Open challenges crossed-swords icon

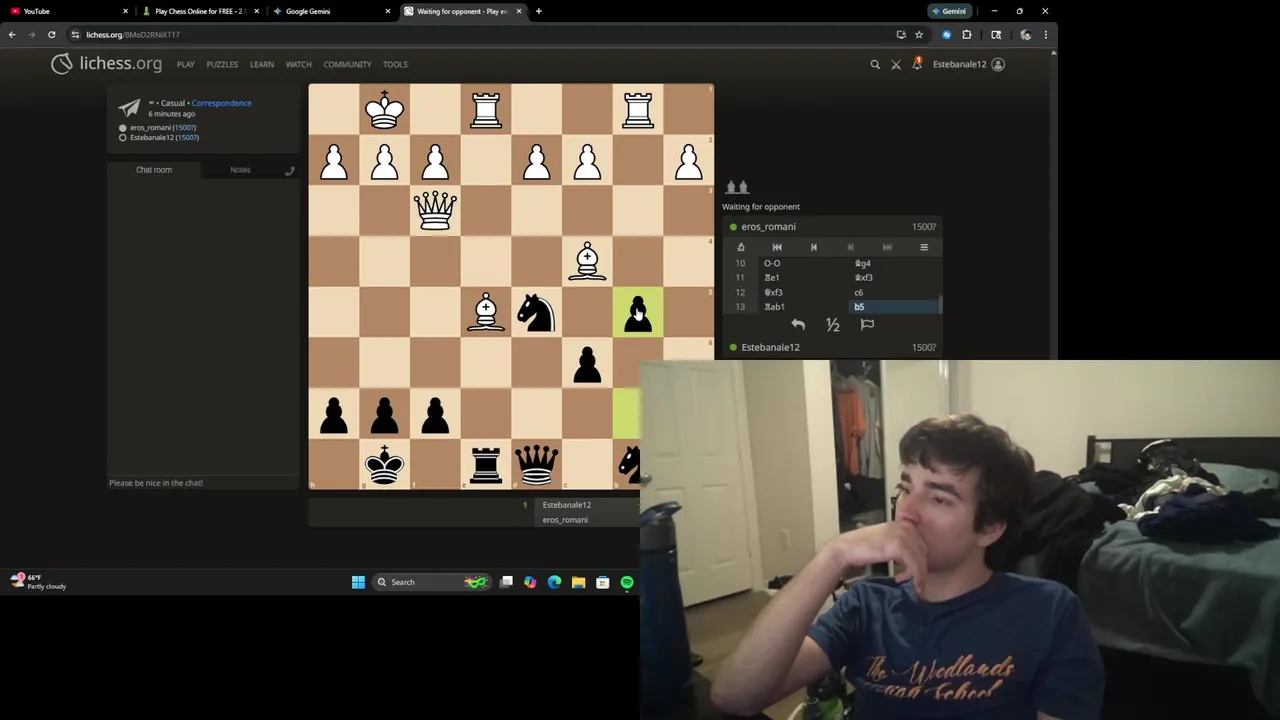(896, 64)
